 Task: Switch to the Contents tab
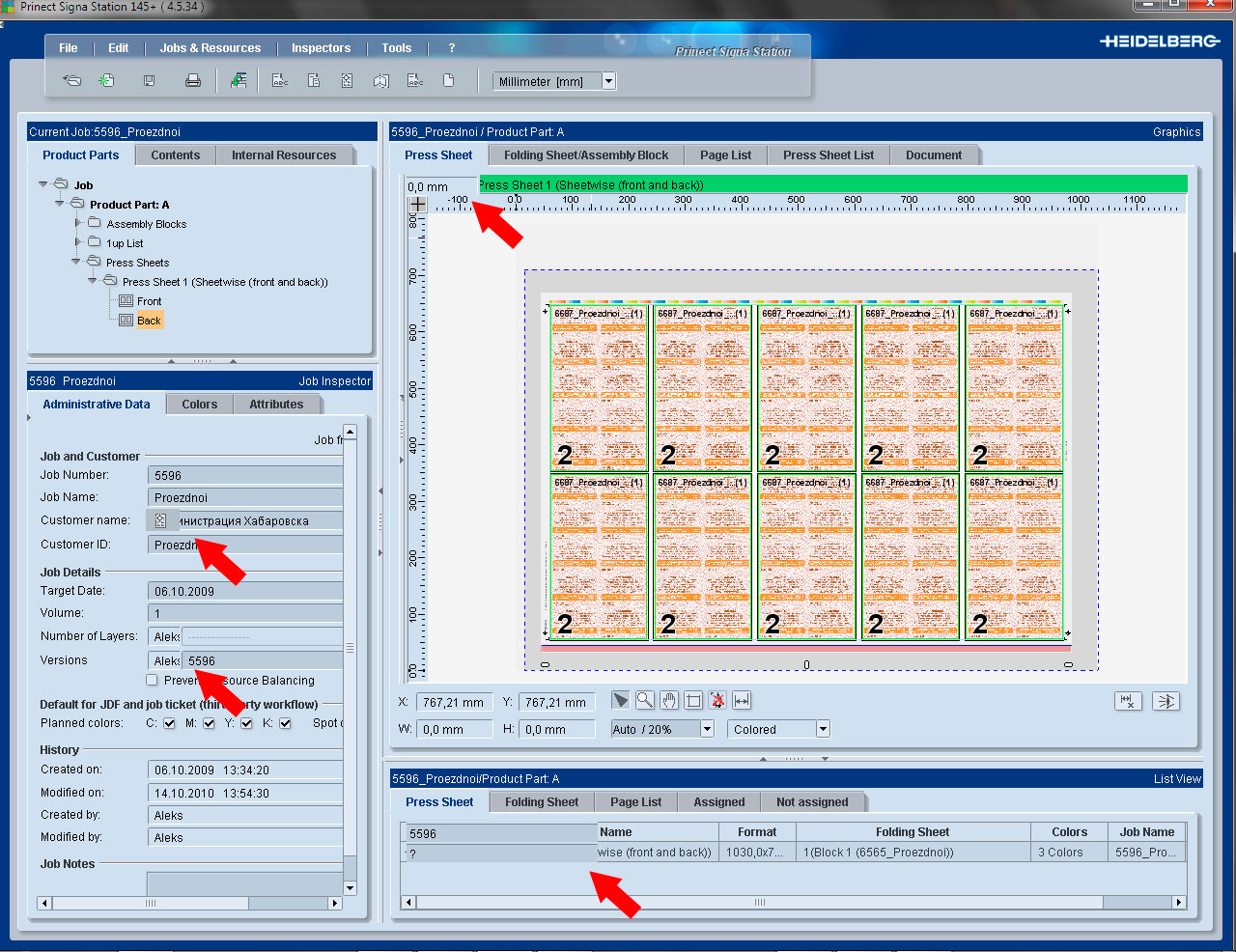(175, 154)
